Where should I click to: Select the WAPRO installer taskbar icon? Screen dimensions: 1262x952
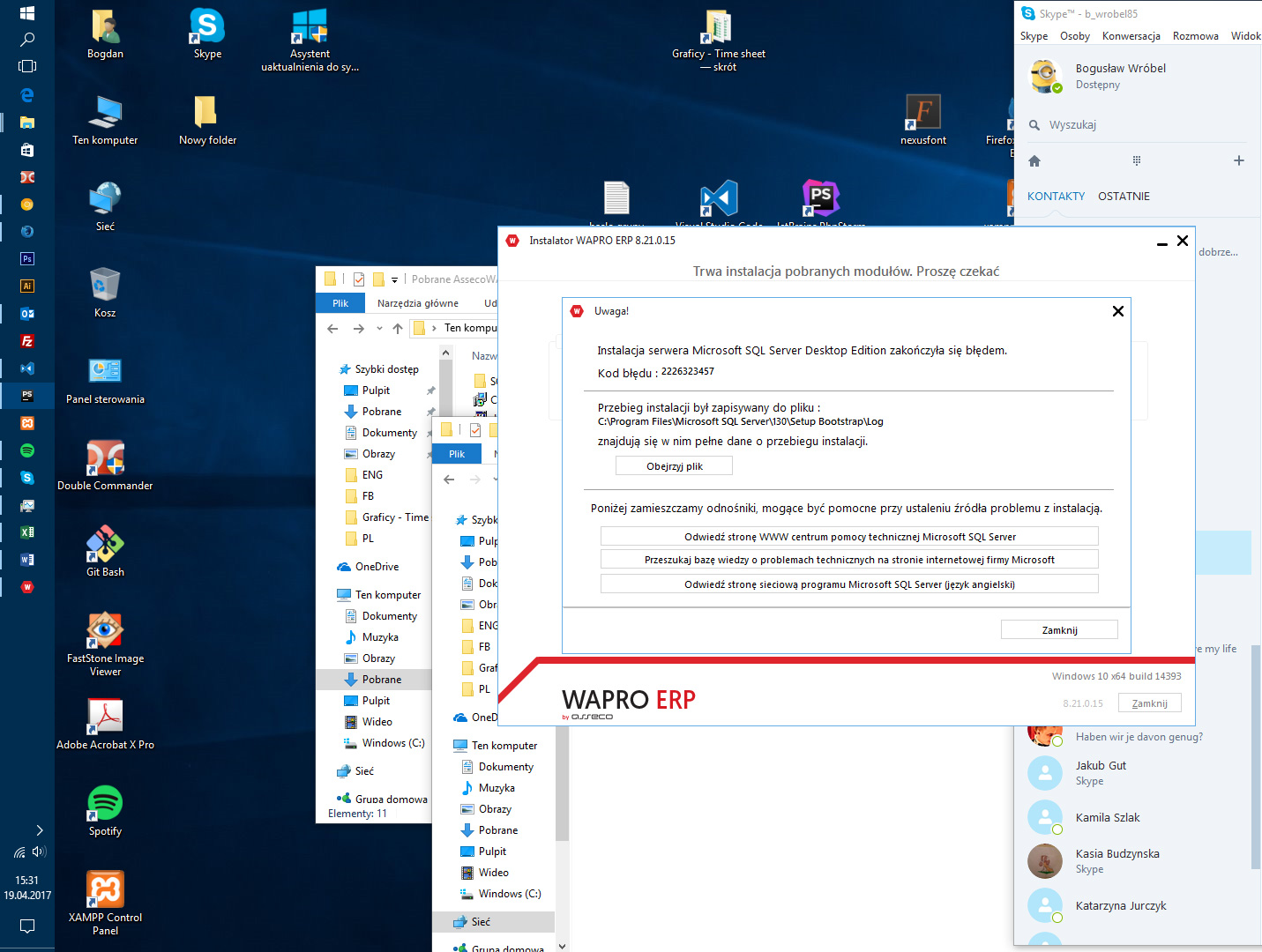click(27, 586)
